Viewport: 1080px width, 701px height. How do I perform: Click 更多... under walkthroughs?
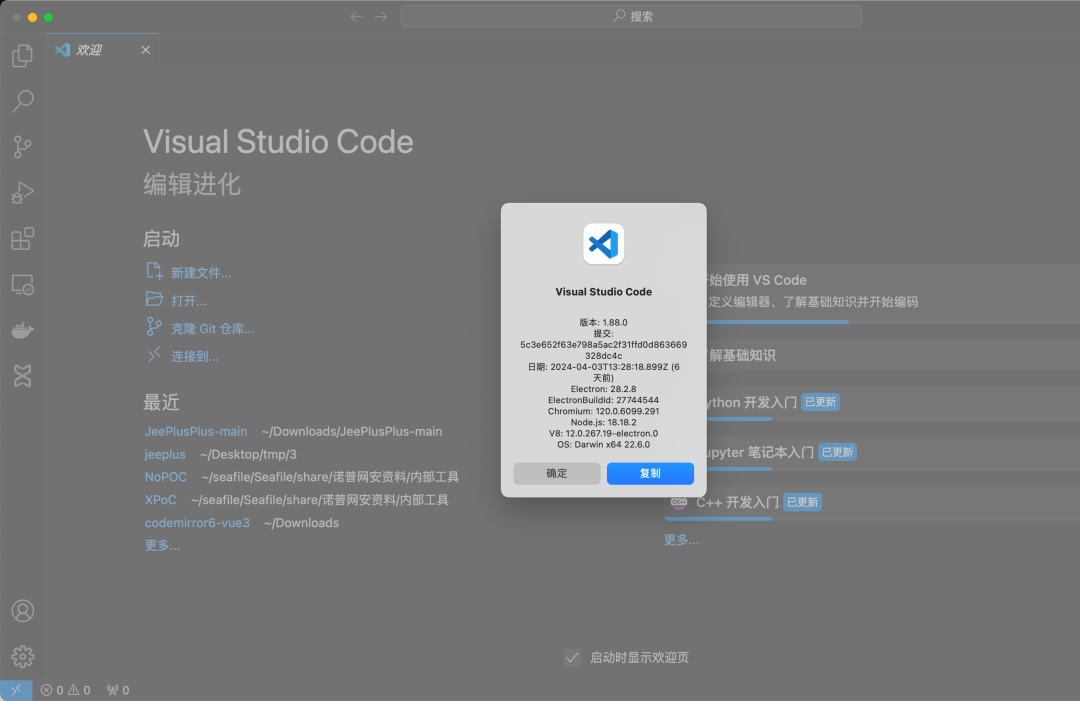tap(681, 540)
